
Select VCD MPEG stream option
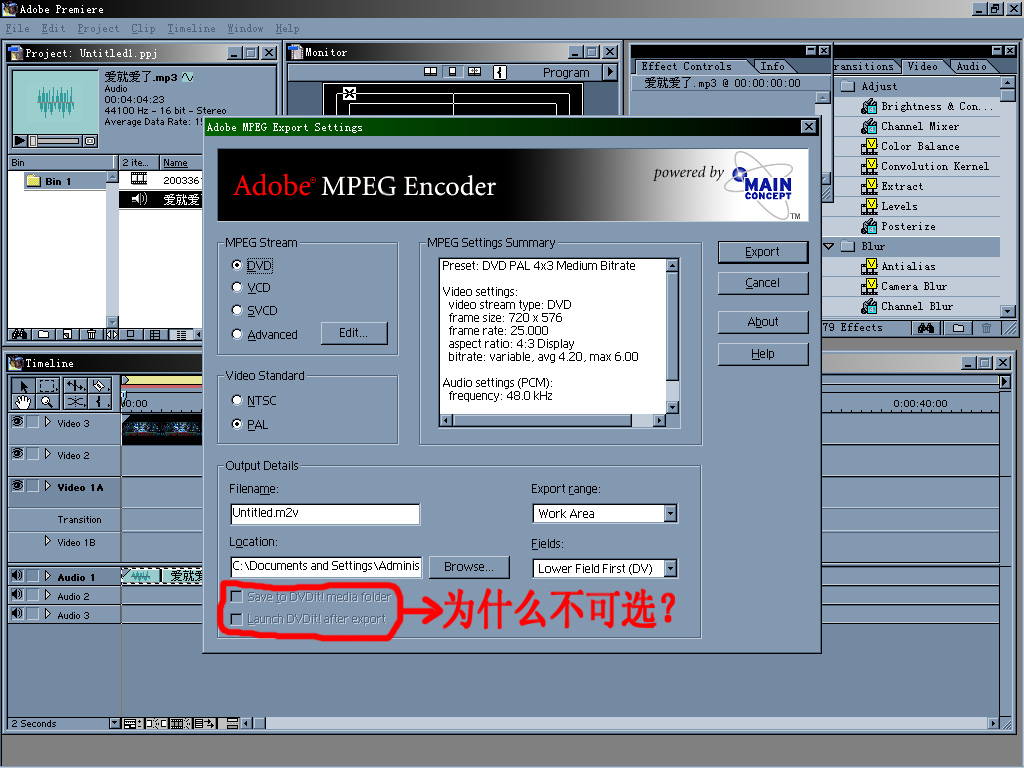(237, 287)
